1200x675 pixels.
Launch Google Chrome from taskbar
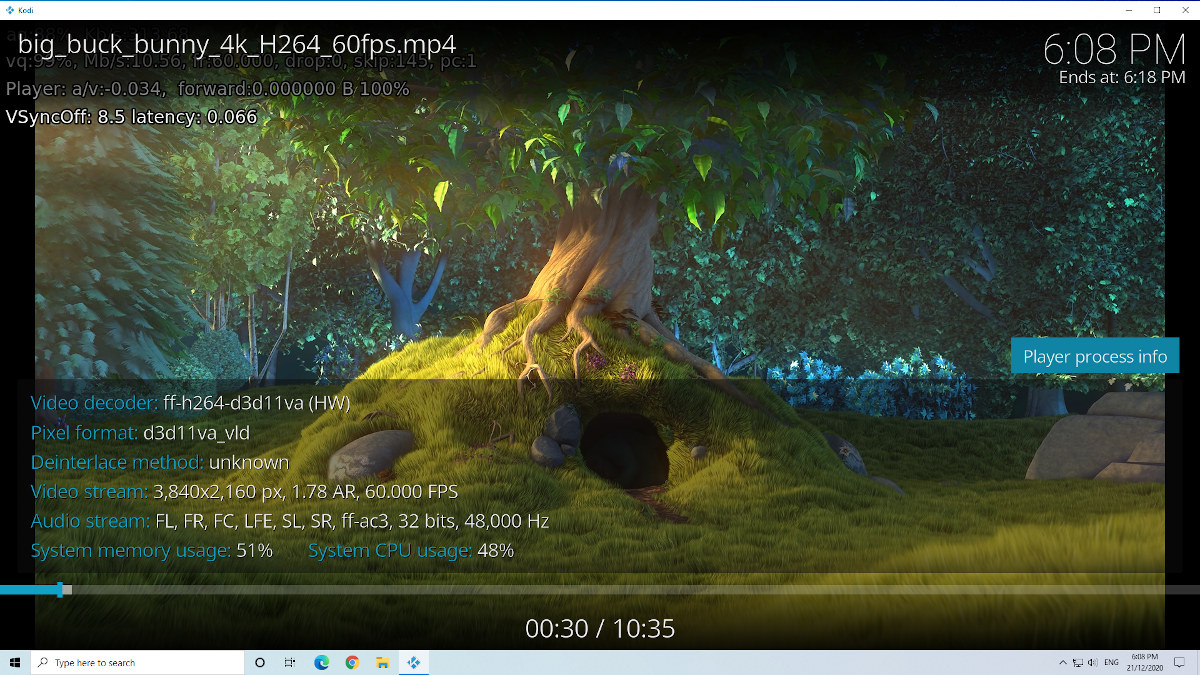point(352,662)
